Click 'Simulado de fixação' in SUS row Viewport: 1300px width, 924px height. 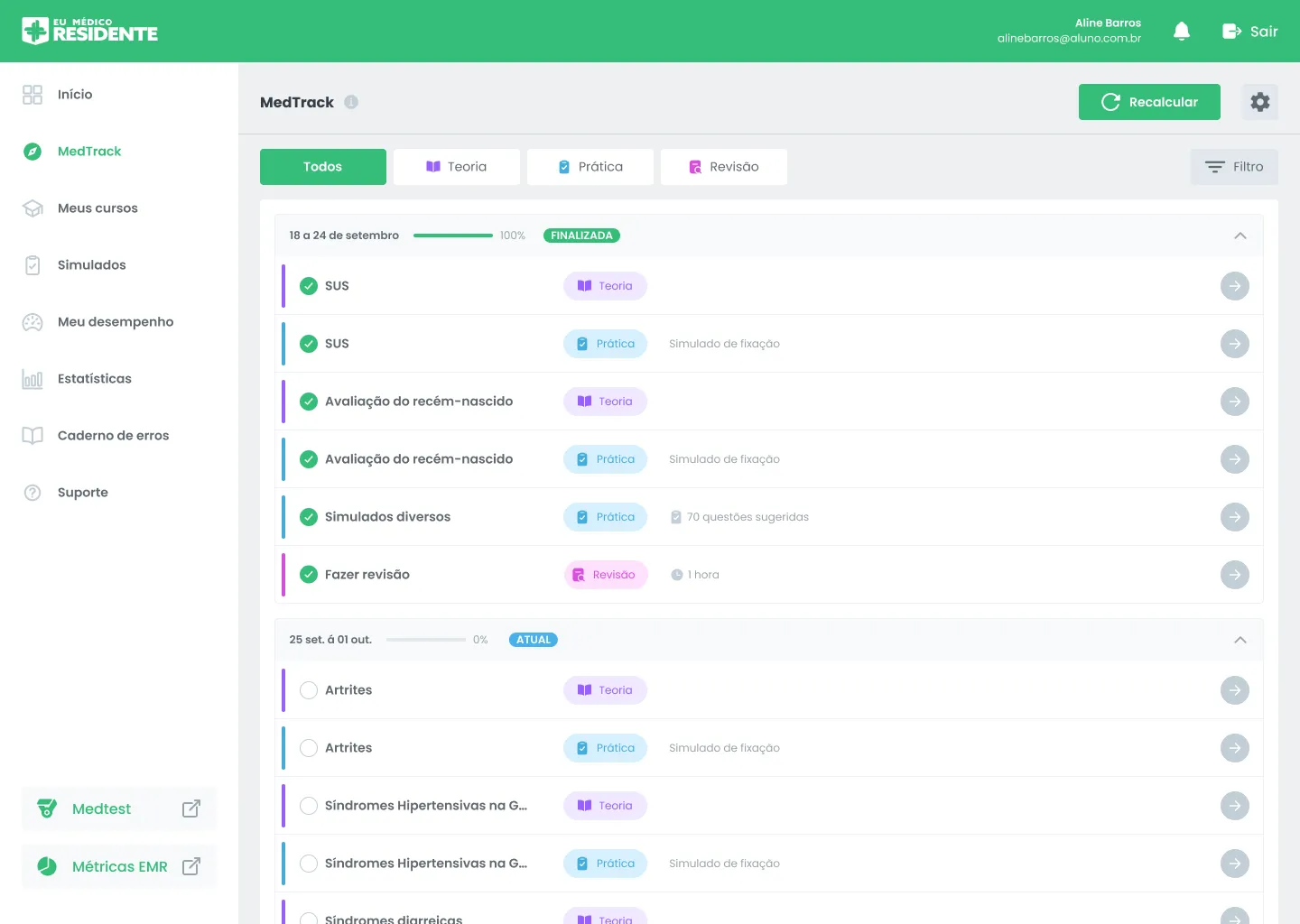[724, 344]
